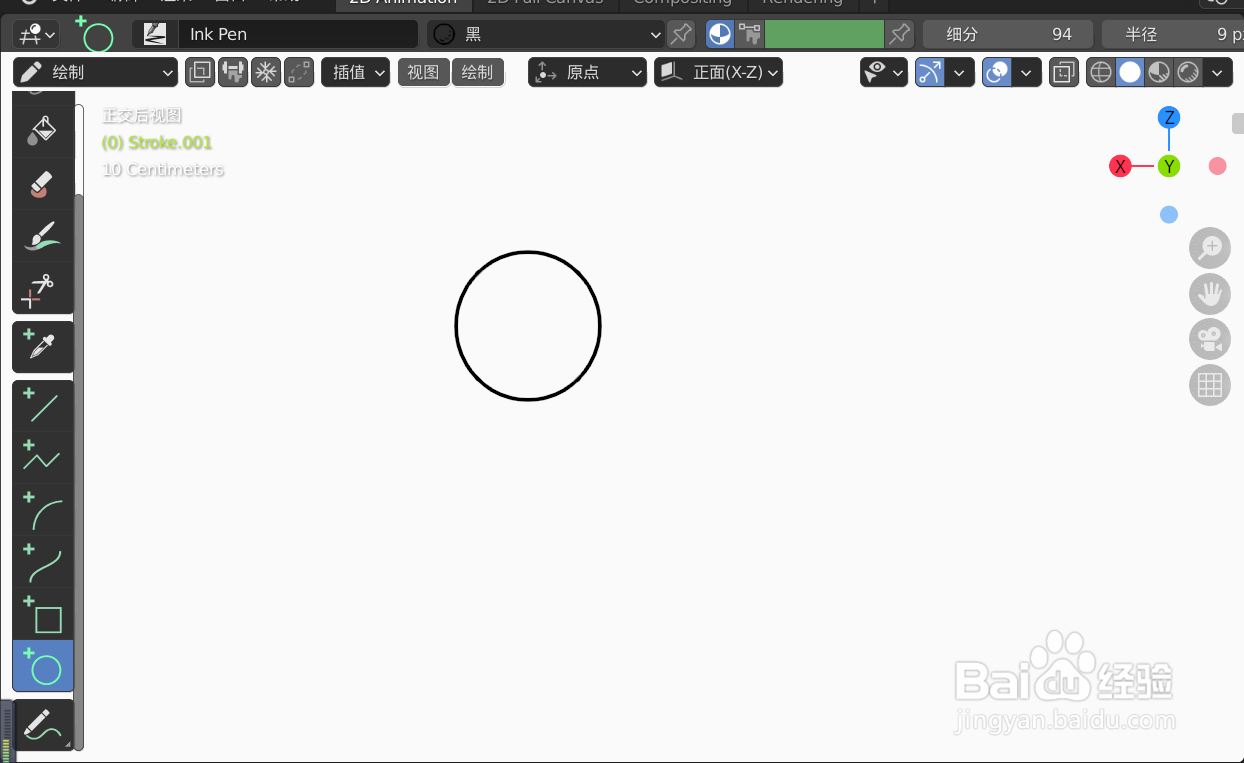Expand the shading options dropdown arrow
Image resolution: width=1244 pixels, height=763 pixels.
pyautogui.click(x=1218, y=72)
